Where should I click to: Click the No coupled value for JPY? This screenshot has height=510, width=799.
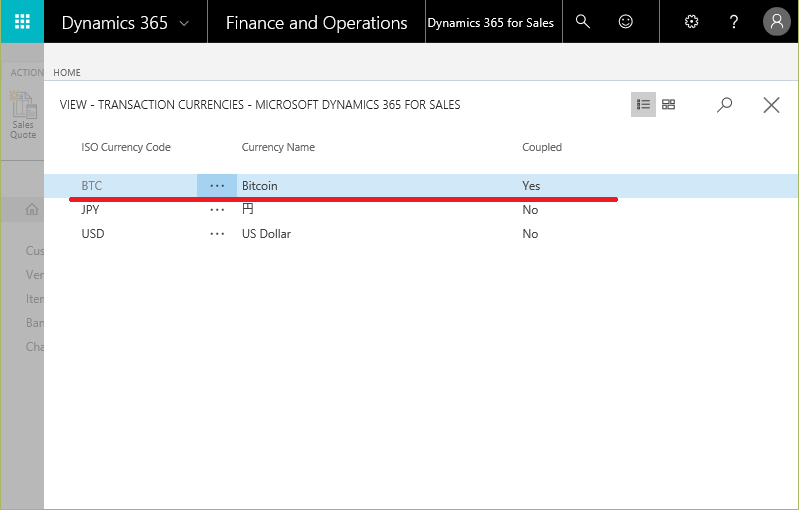click(530, 209)
